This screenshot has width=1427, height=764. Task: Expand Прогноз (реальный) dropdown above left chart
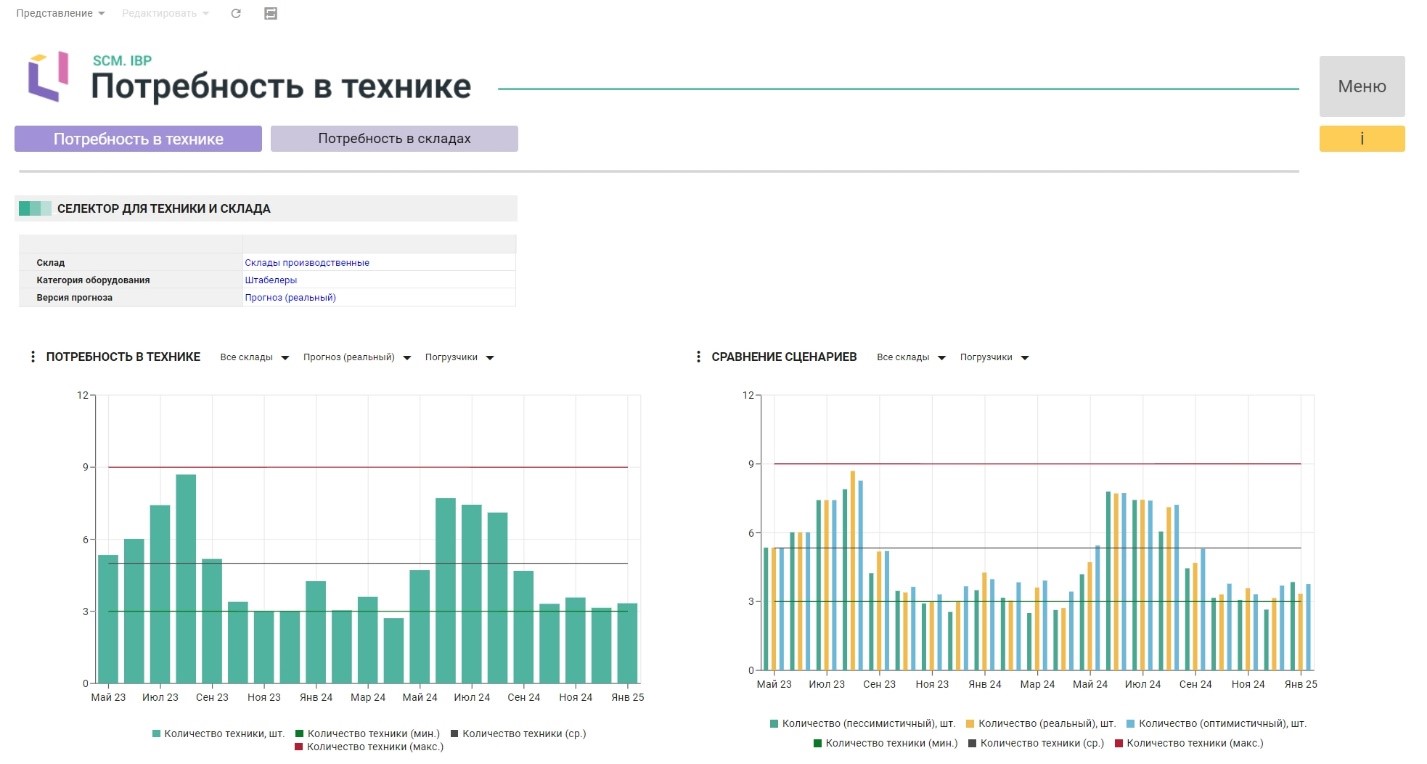(357, 357)
